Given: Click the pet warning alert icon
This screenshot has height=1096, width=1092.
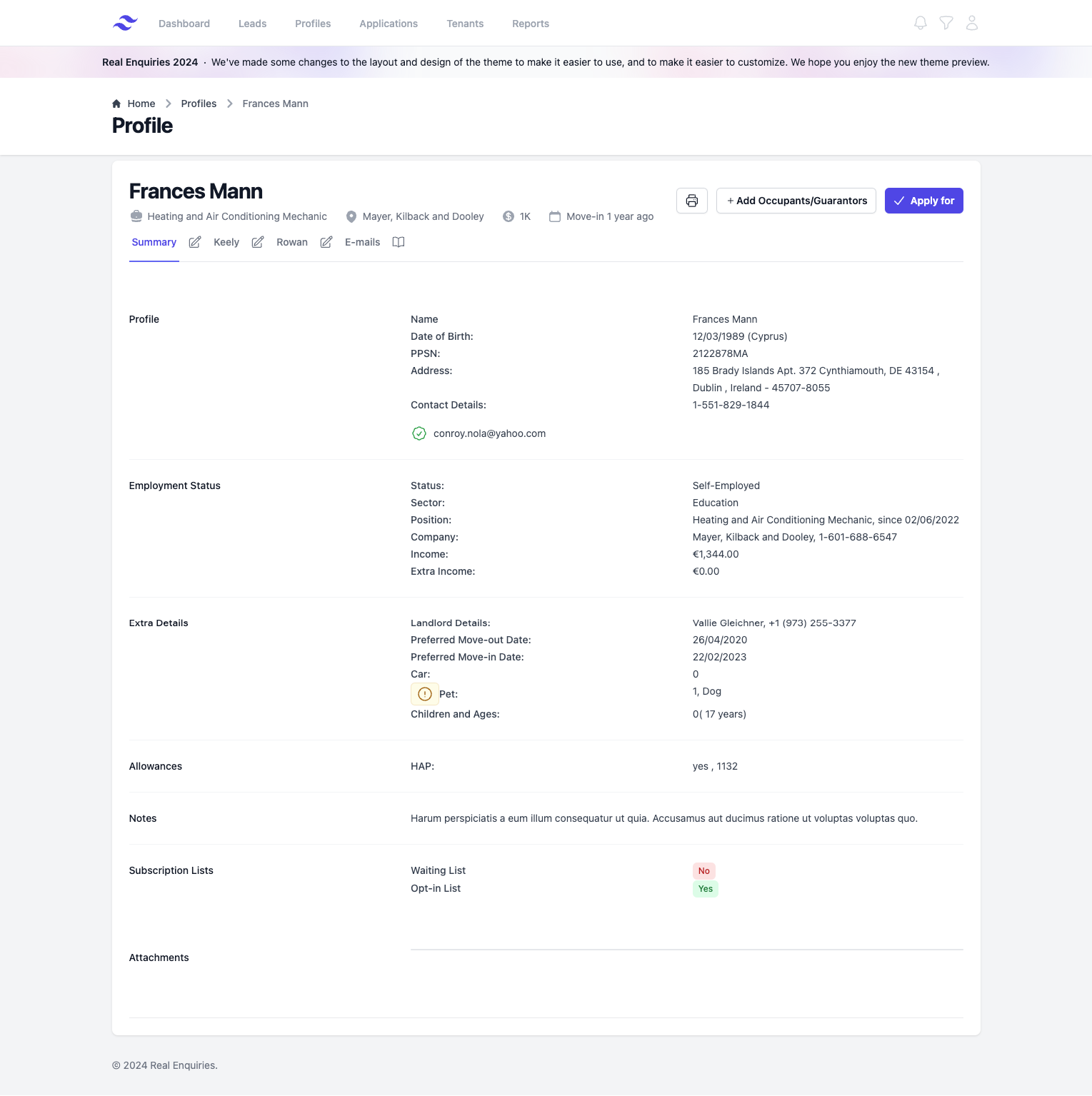Looking at the screenshot, I should (x=424, y=694).
